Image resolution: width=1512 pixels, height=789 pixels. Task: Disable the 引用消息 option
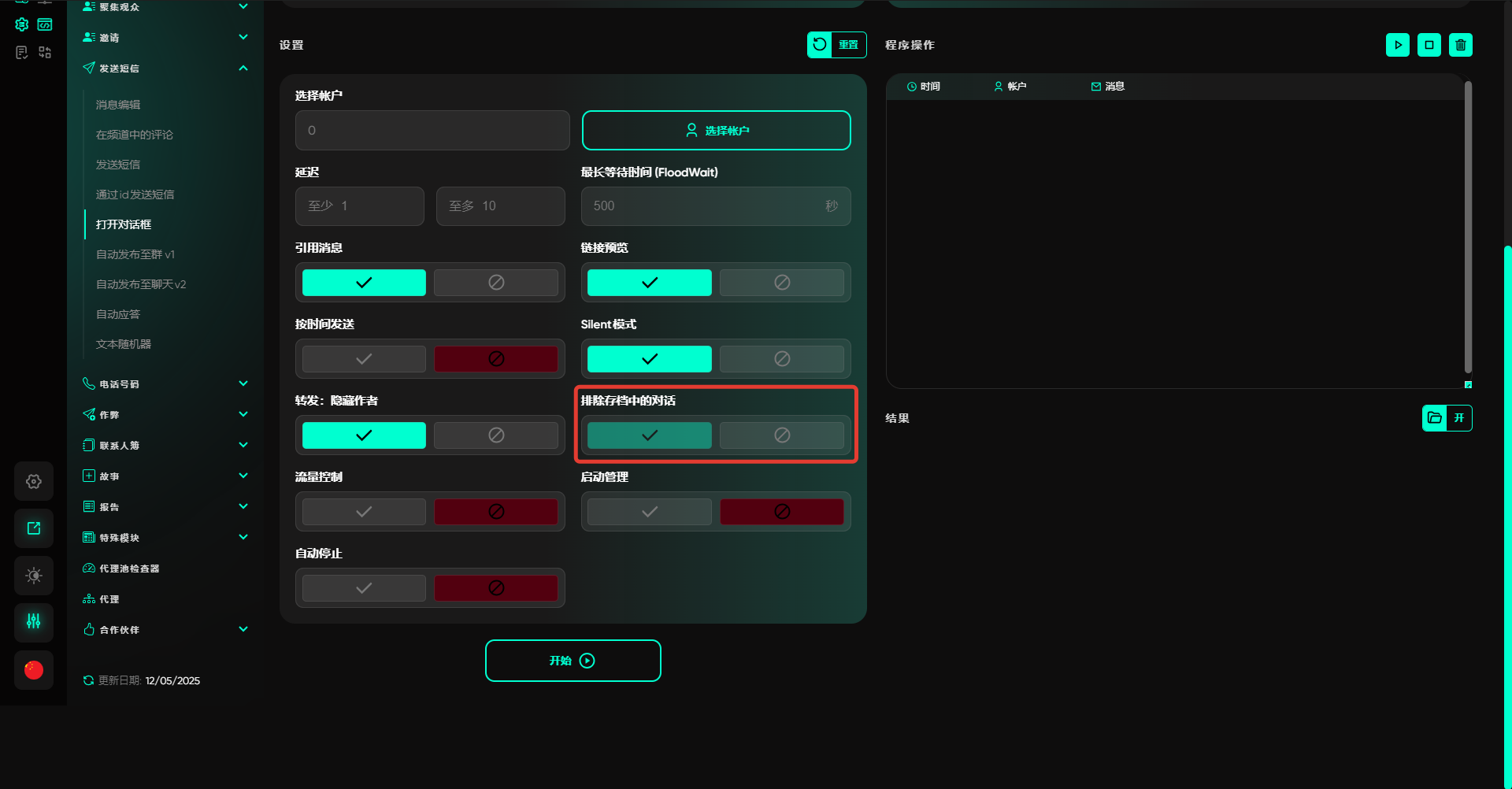(x=495, y=283)
